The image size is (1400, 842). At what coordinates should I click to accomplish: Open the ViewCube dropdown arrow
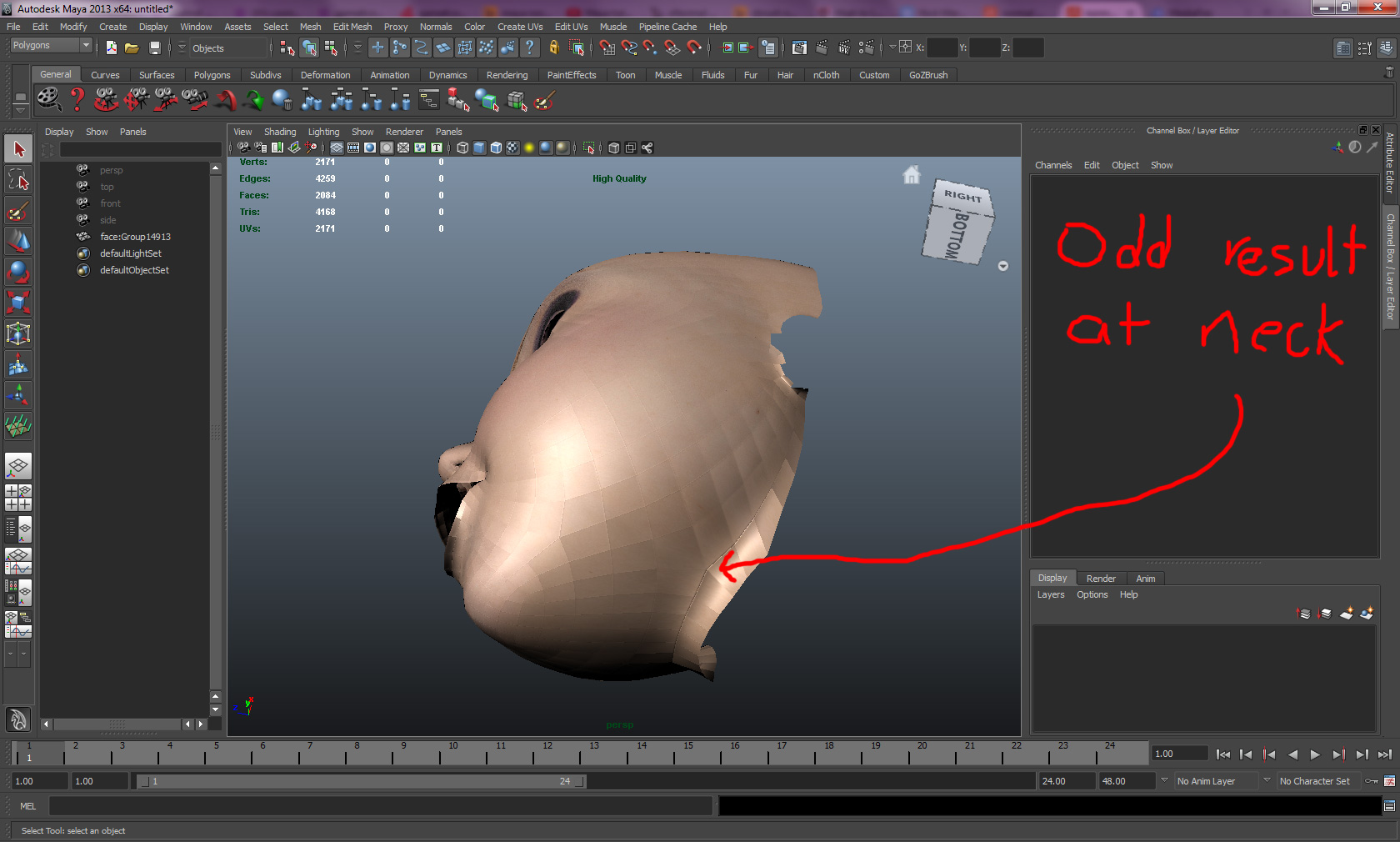click(x=1003, y=266)
